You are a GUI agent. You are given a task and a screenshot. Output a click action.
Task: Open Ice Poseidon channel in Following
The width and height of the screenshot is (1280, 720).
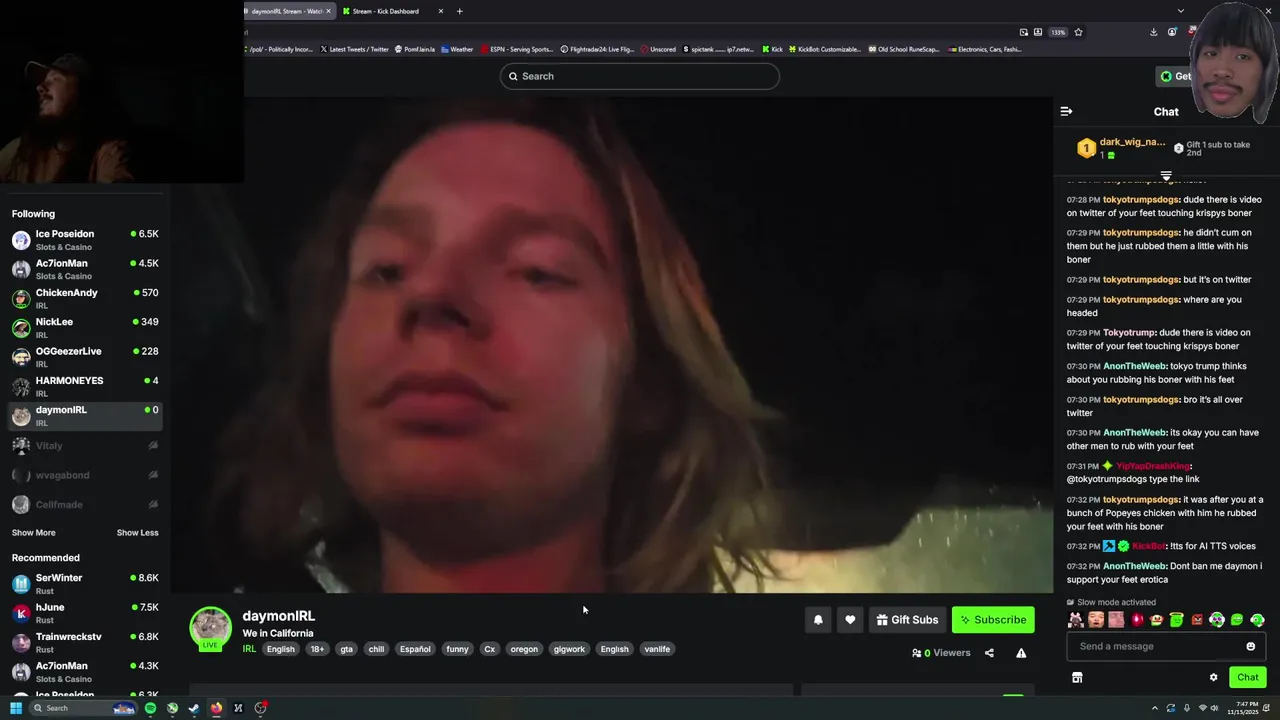85,240
